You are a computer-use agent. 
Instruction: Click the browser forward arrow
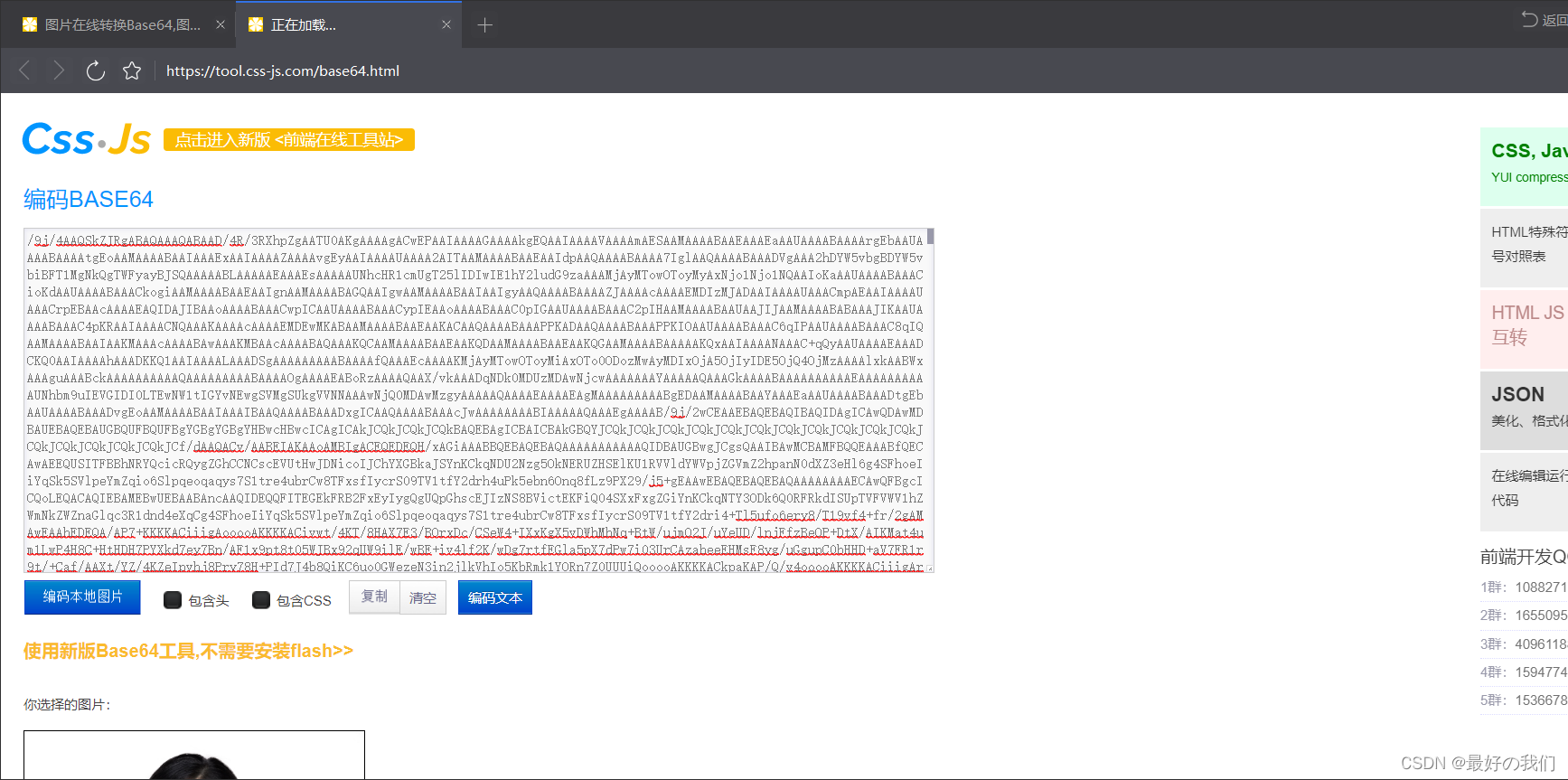coord(59,70)
